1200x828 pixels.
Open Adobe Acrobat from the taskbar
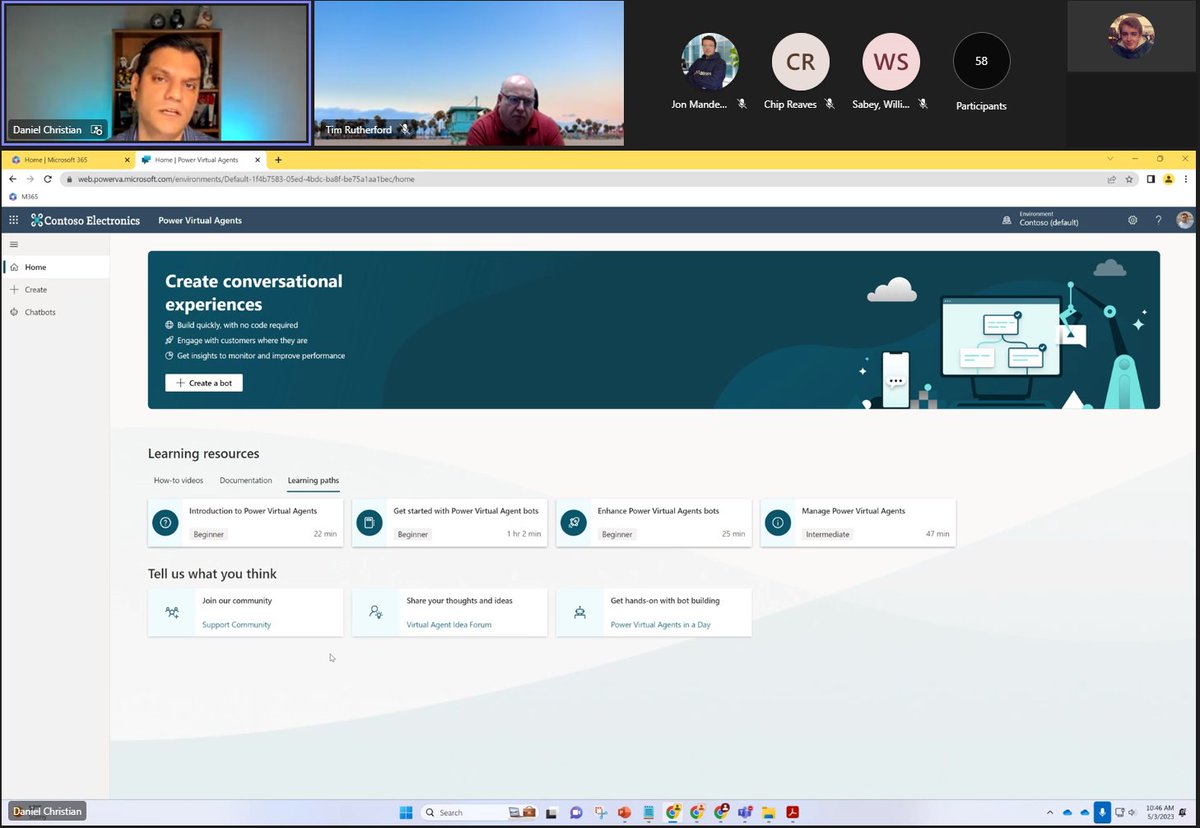pos(793,812)
